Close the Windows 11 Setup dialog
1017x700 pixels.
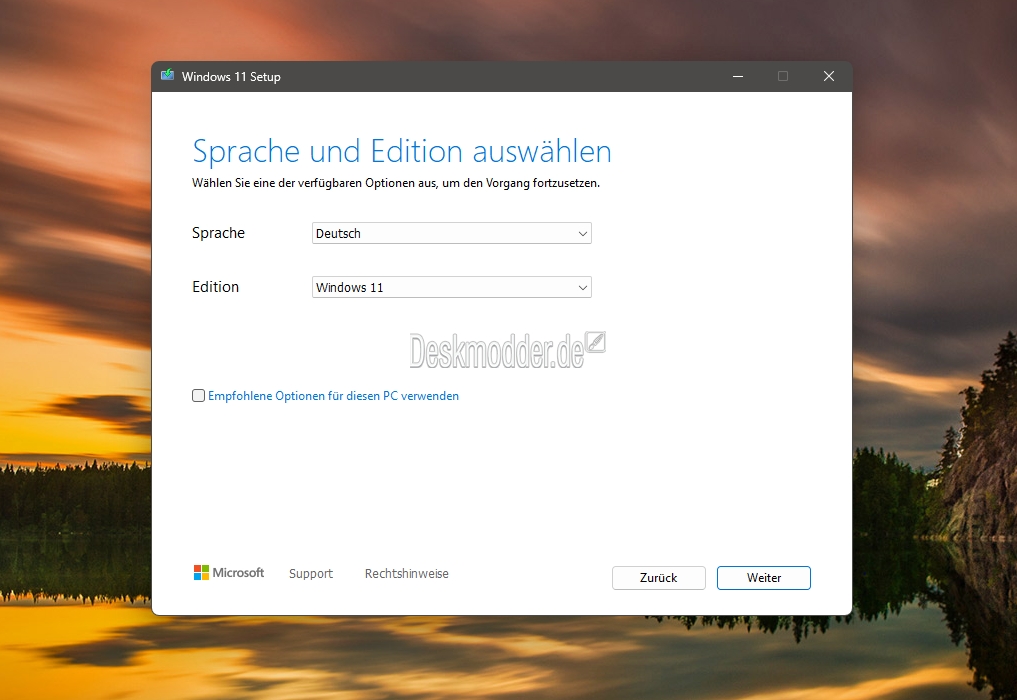coord(828,77)
